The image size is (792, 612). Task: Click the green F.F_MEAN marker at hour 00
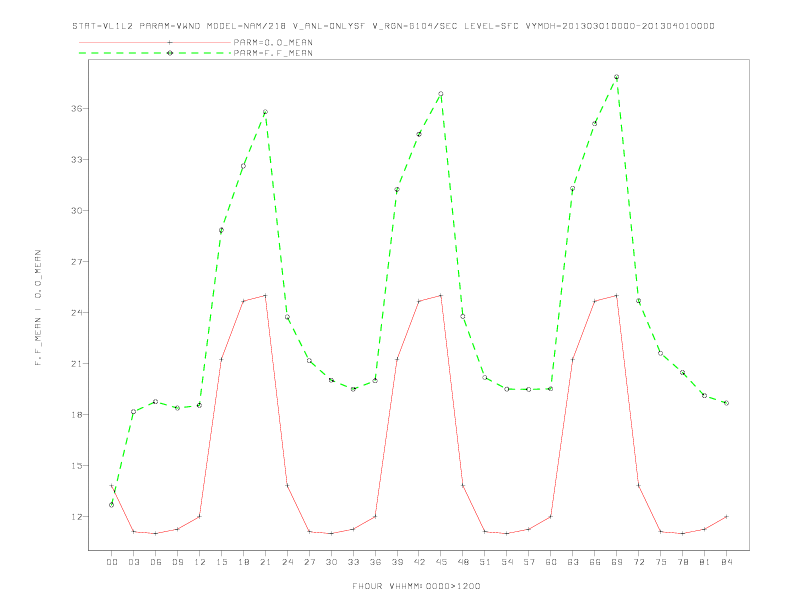click(112, 505)
